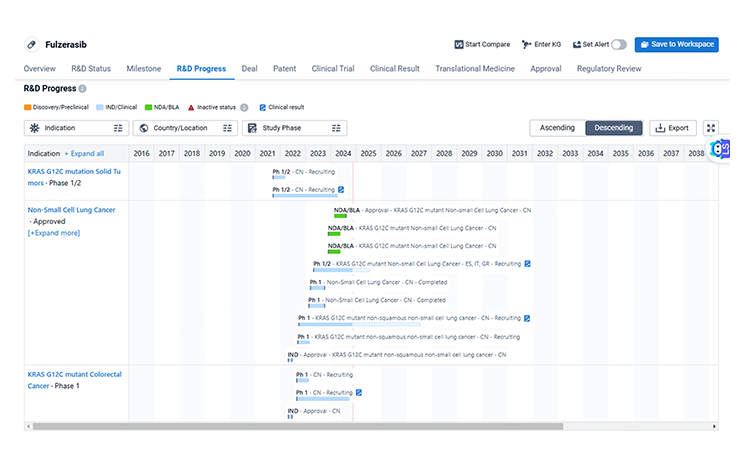Toggle the Set Alert switch
Screen dimensions: 751x471
619,44
